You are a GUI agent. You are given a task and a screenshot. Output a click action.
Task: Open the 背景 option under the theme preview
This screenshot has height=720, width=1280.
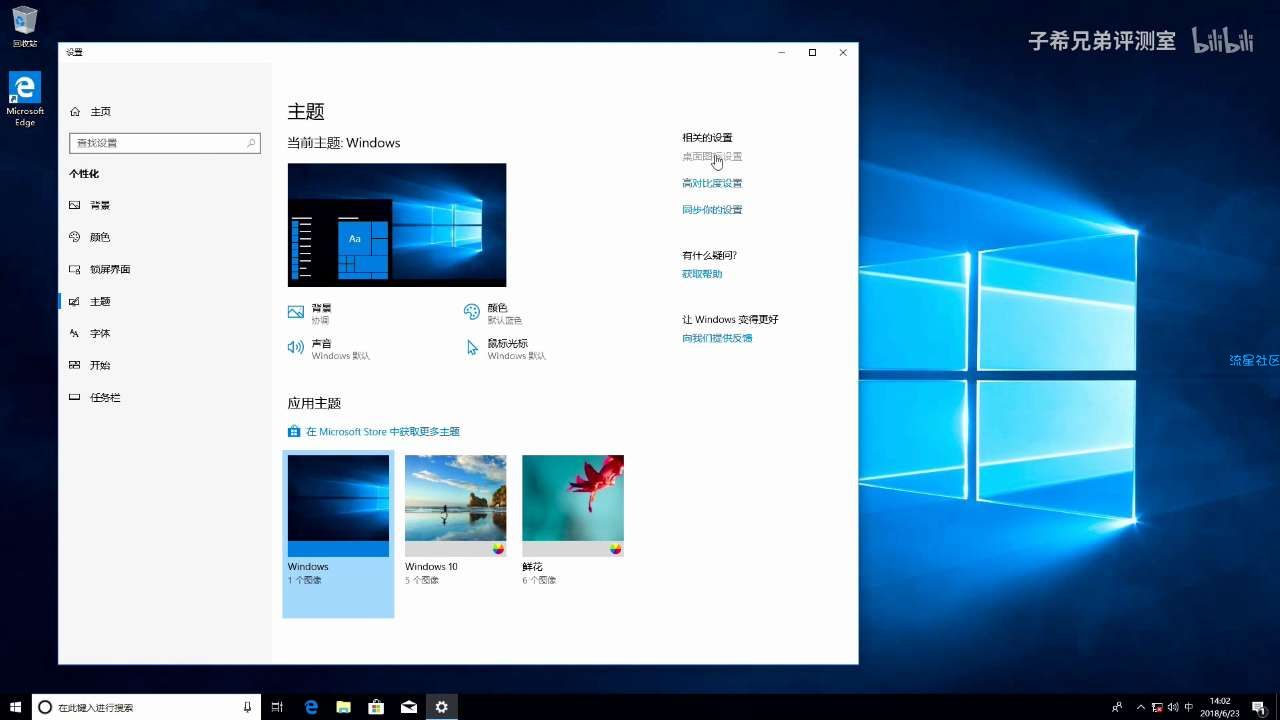click(309, 313)
